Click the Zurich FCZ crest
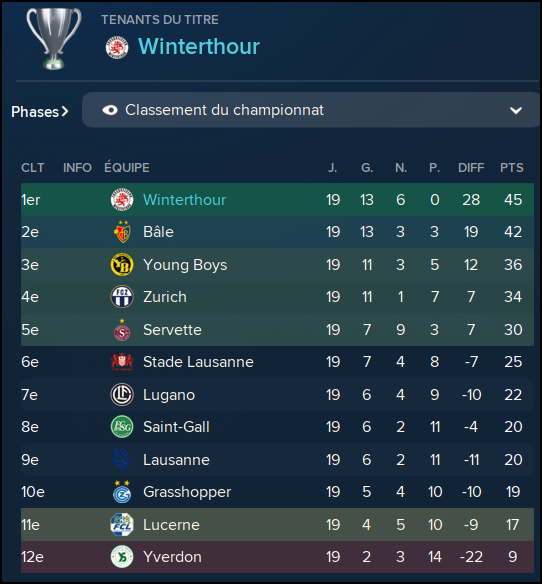The height and width of the screenshot is (584, 542). click(x=122, y=297)
